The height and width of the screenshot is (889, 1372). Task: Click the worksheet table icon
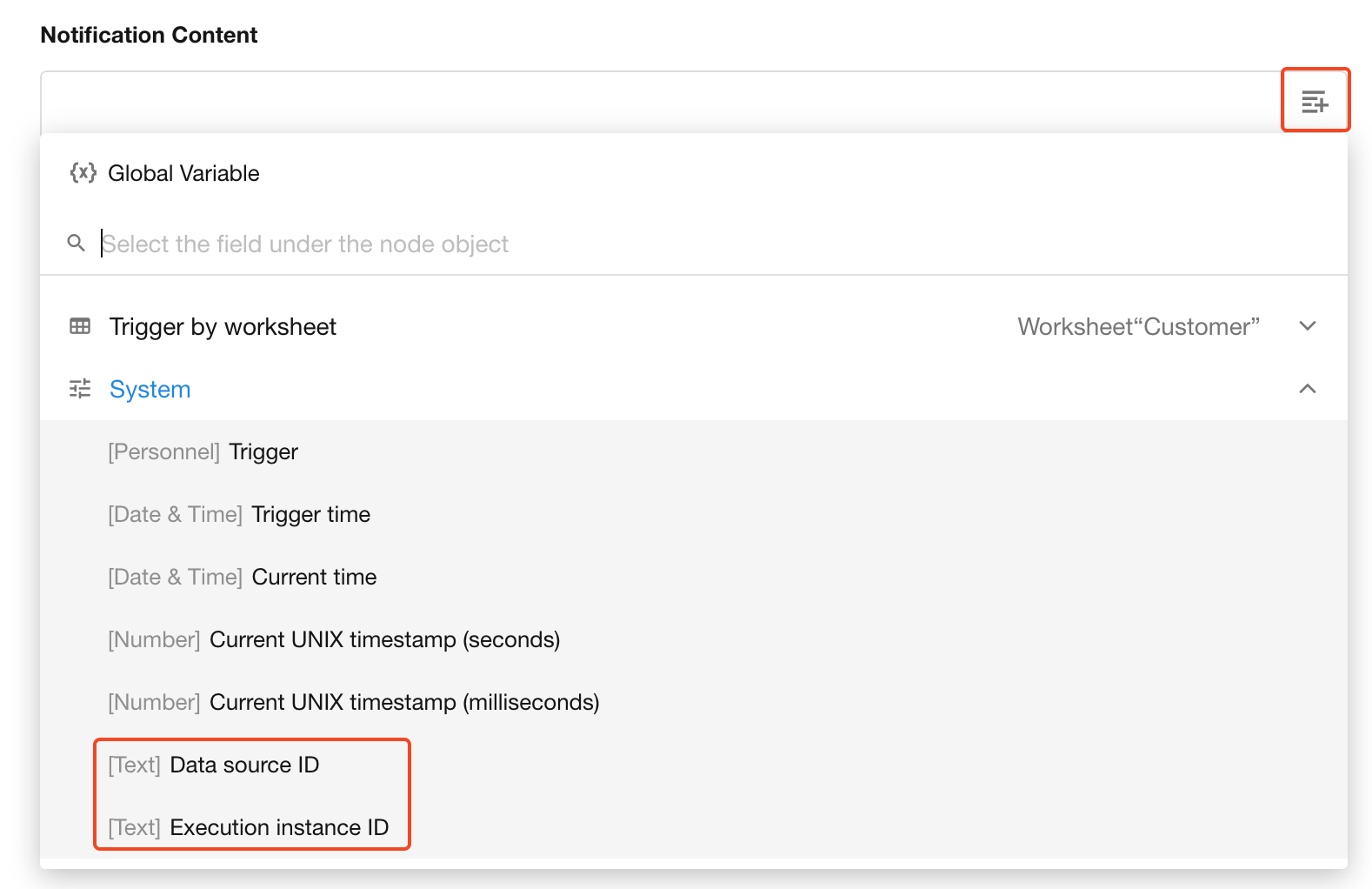tap(80, 326)
